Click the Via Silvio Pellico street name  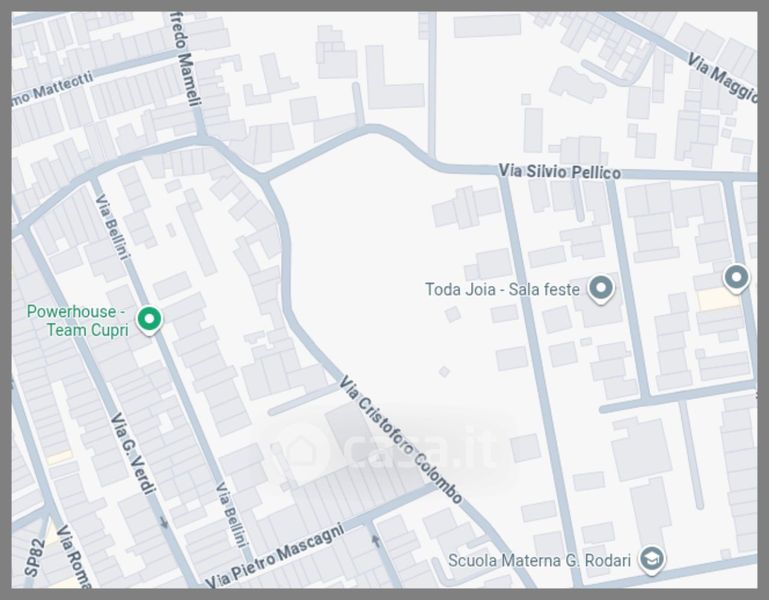tap(559, 172)
